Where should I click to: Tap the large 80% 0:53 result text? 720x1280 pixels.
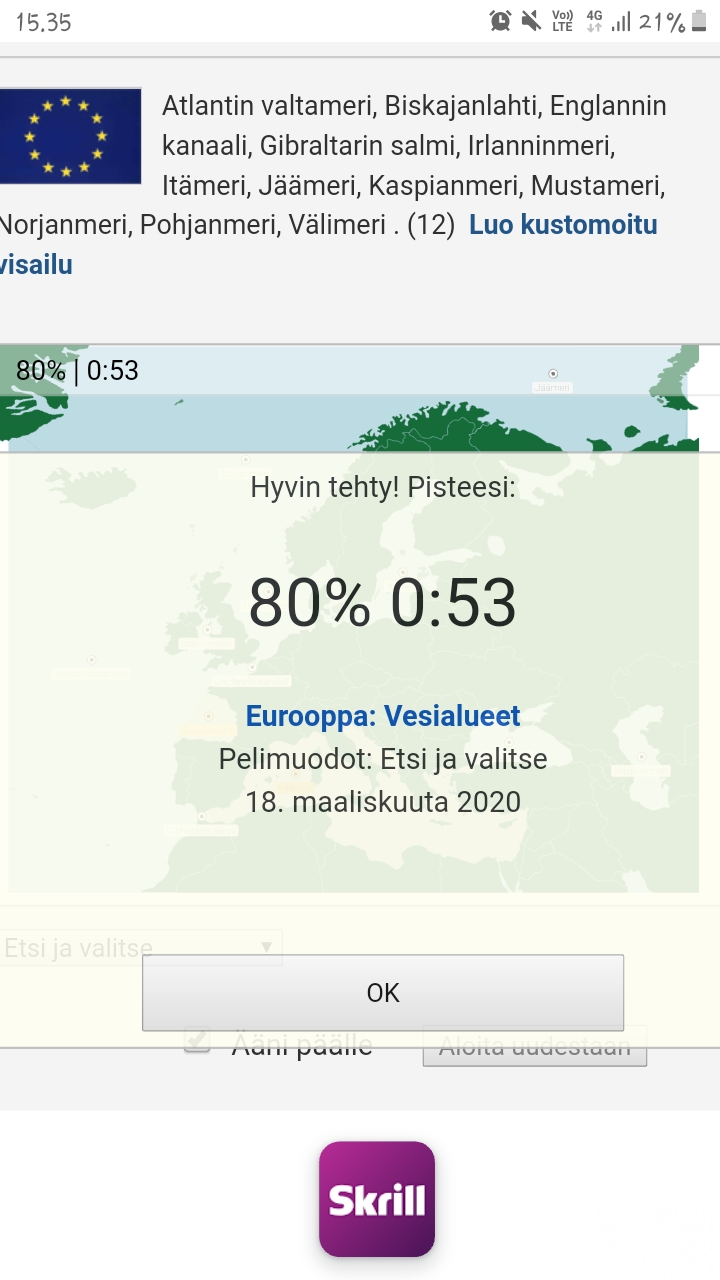[x=382, y=603]
